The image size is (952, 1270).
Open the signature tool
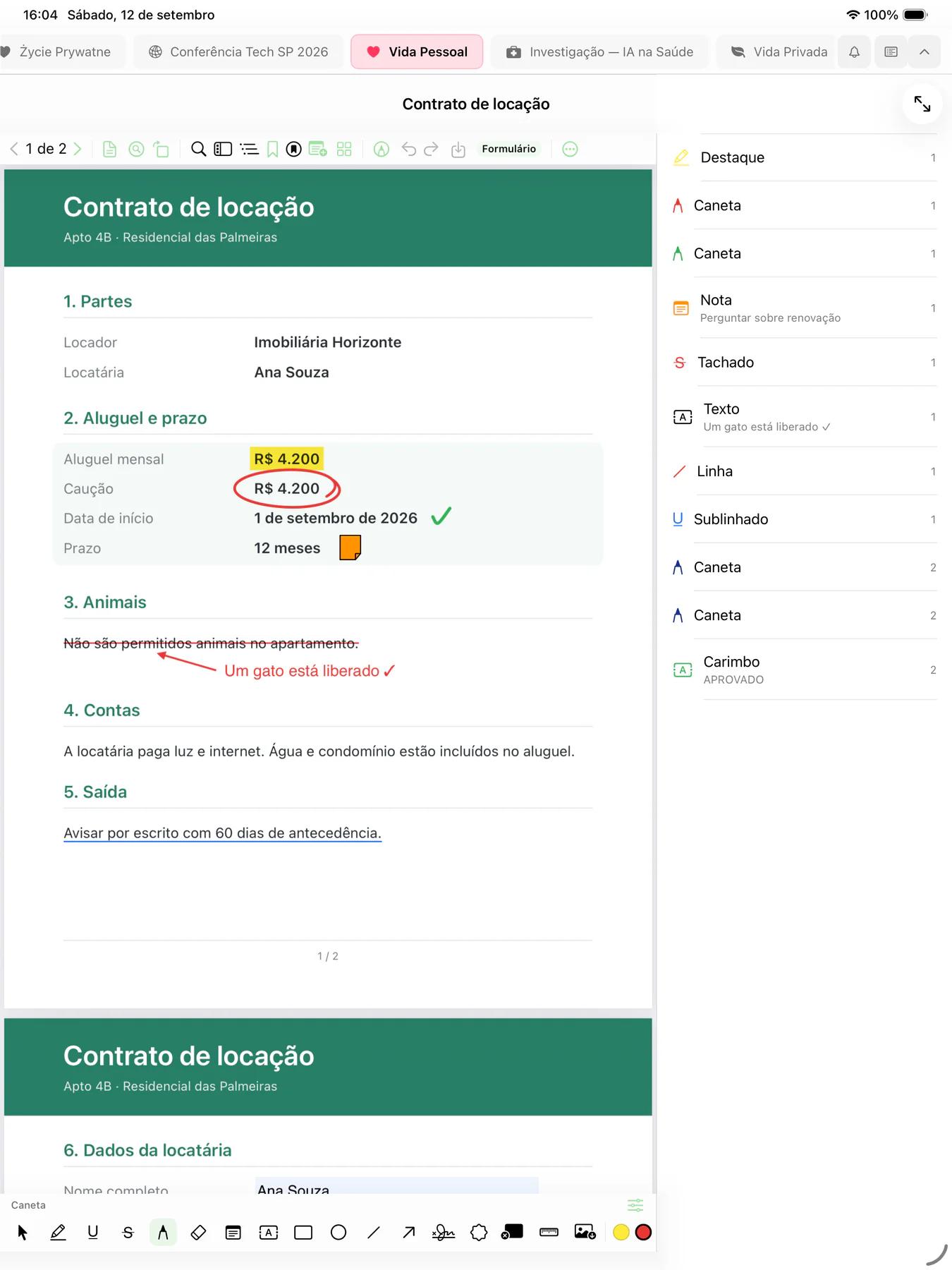pos(444,1233)
